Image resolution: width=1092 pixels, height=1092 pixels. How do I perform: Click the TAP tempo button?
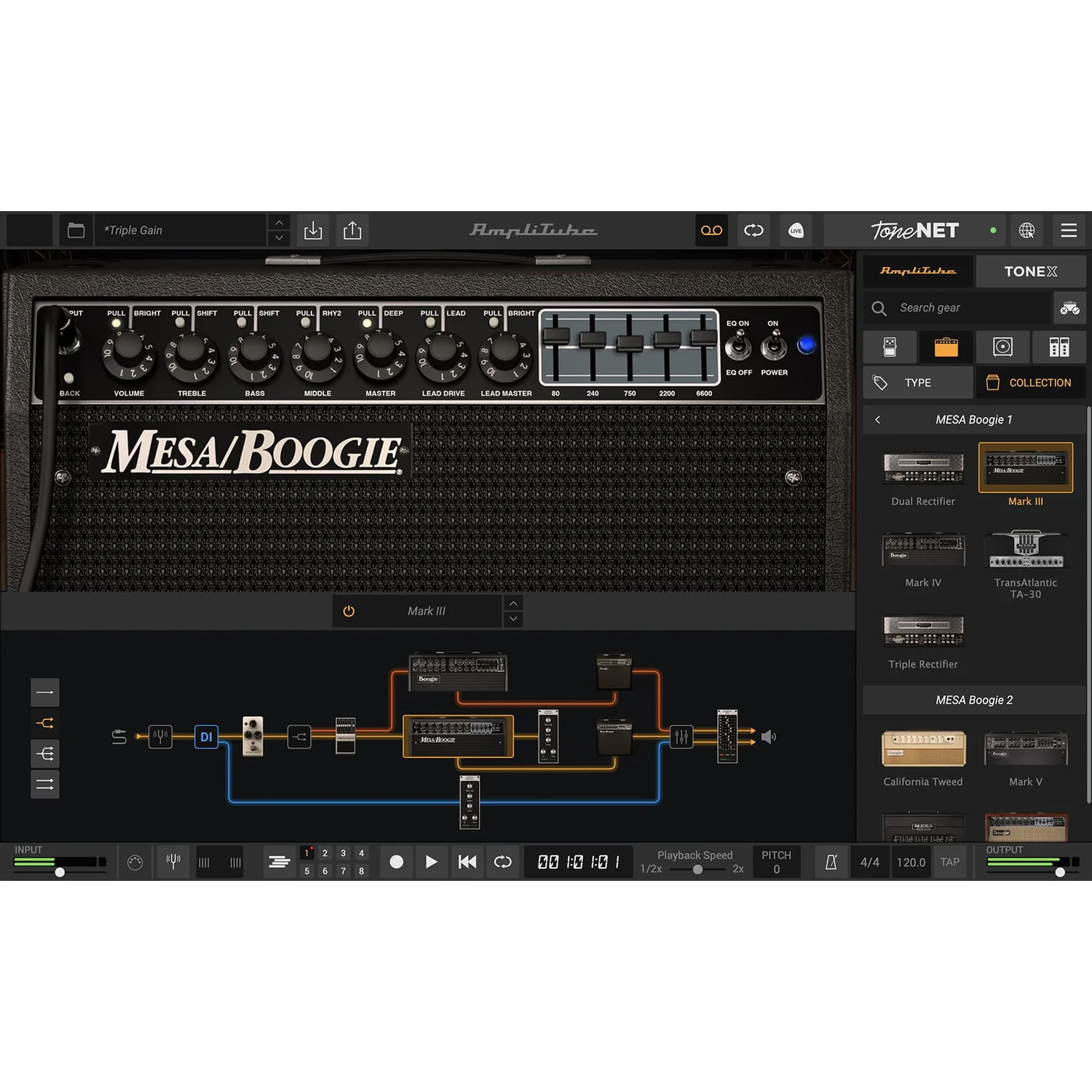click(950, 862)
